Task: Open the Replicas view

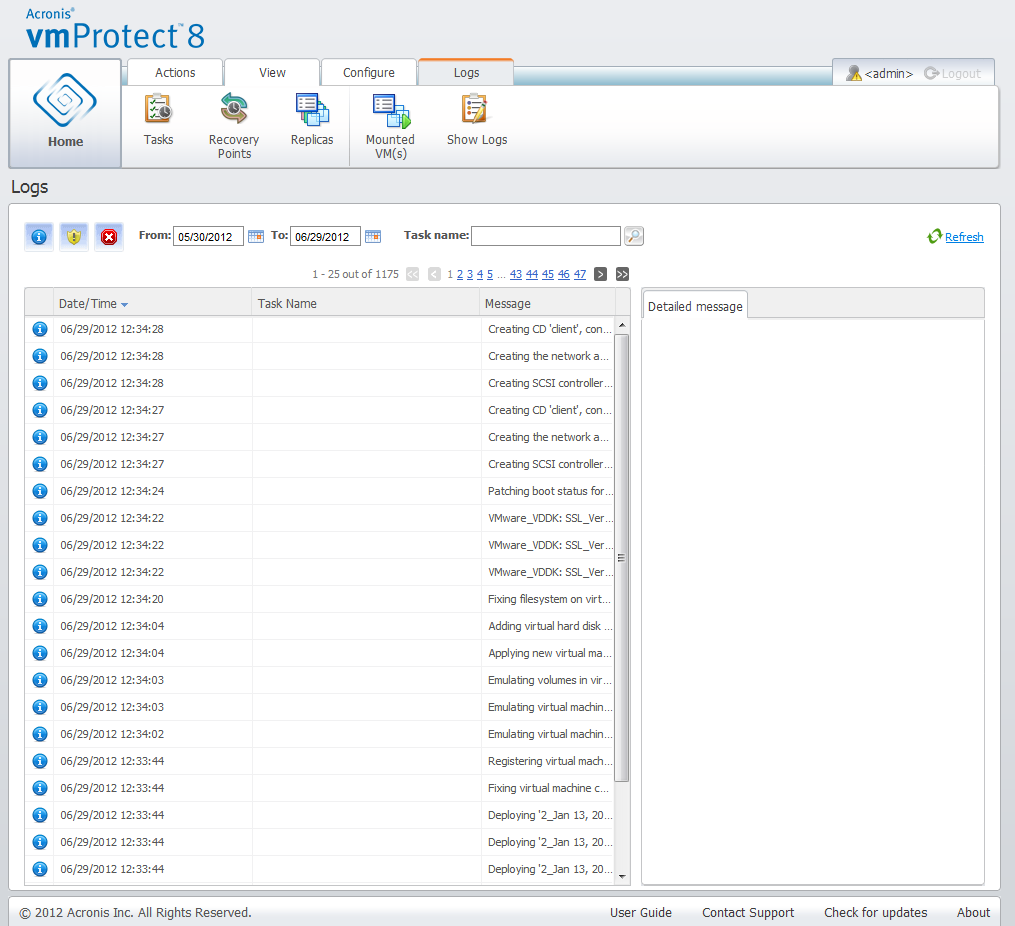Action: click(x=312, y=120)
